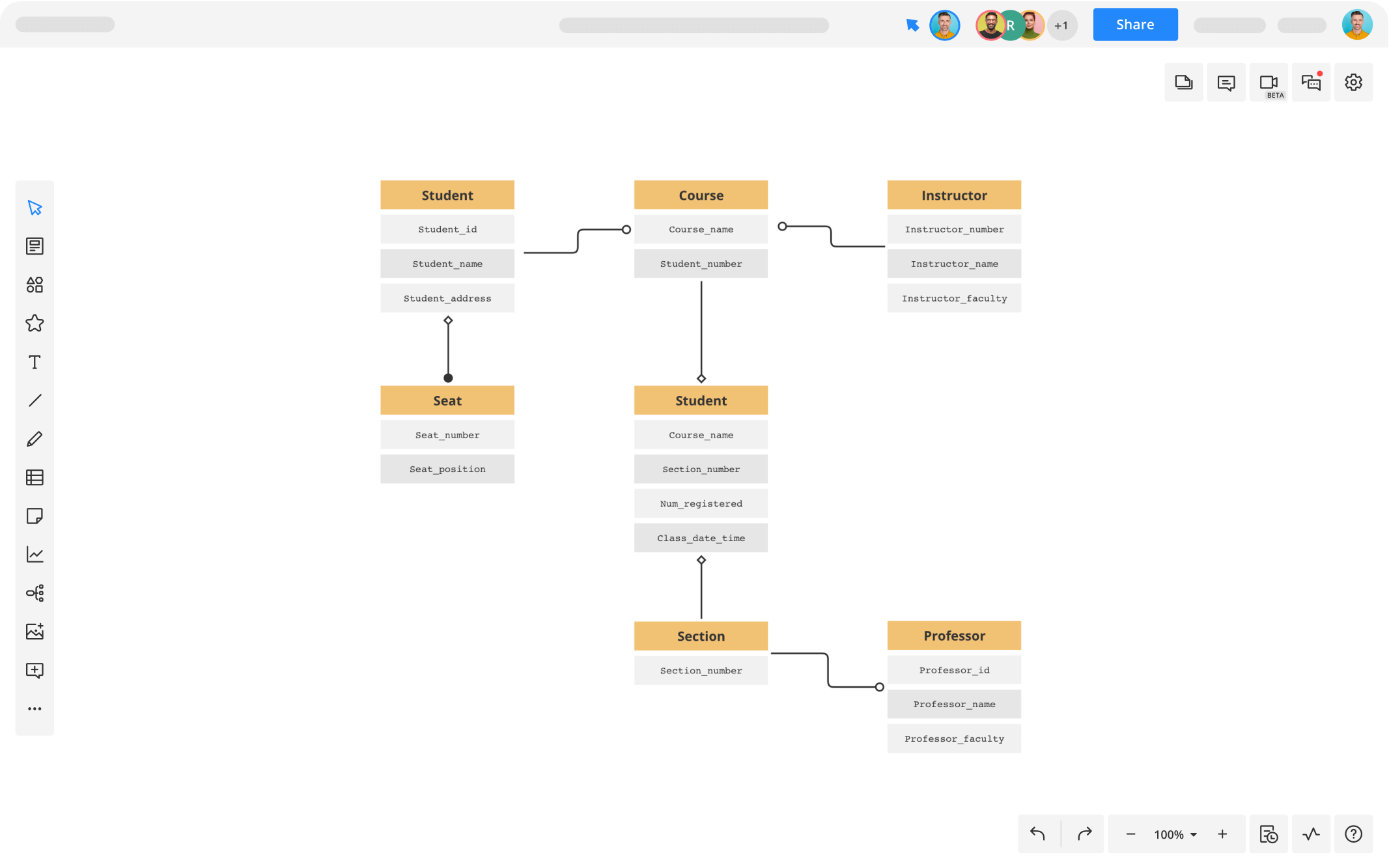
Task: Select the Text tool
Action: (x=35, y=362)
